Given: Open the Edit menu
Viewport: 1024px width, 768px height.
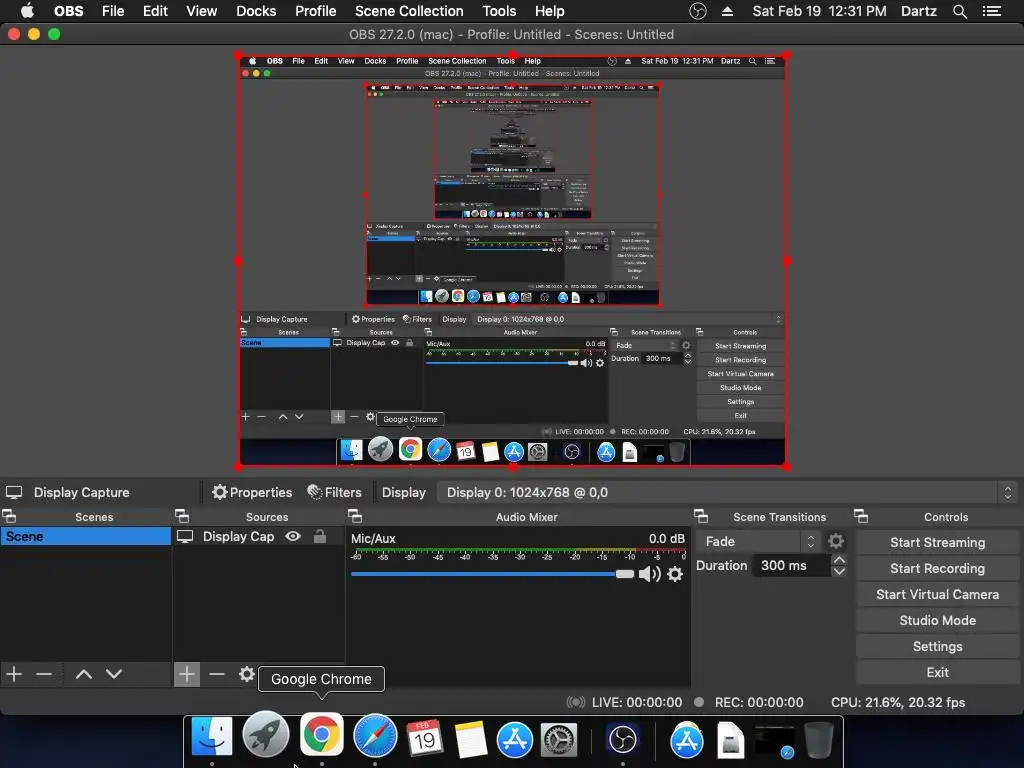Looking at the screenshot, I should click(x=155, y=11).
